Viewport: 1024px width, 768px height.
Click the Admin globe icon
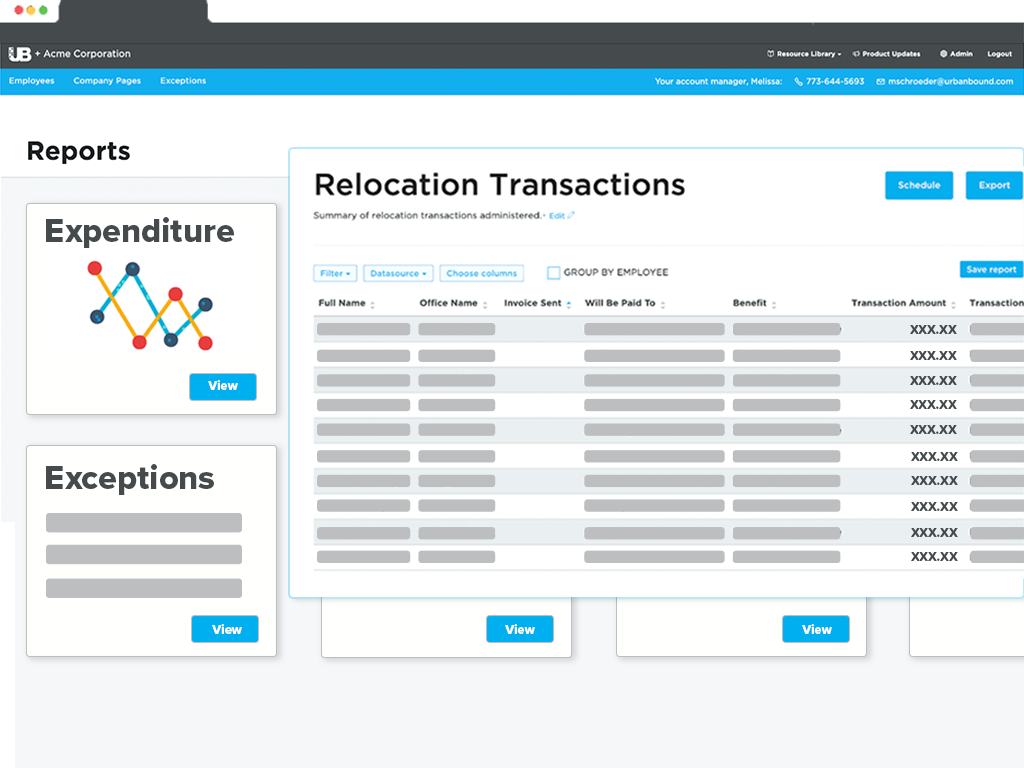(943, 54)
